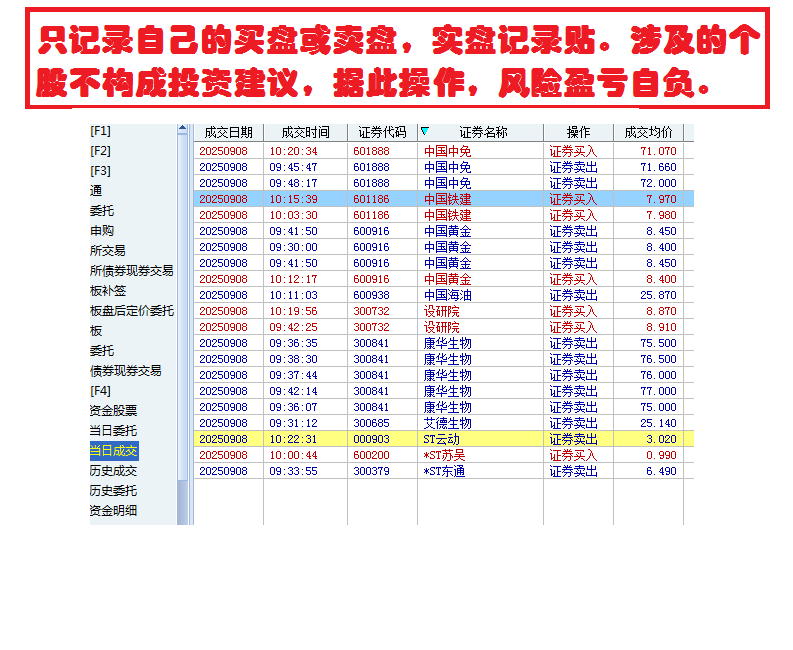Image resolution: width=793 pixels, height=650 pixels.
Task: Select *ST东通 sell row at 09:33:55
Action: click(x=444, y=471)
